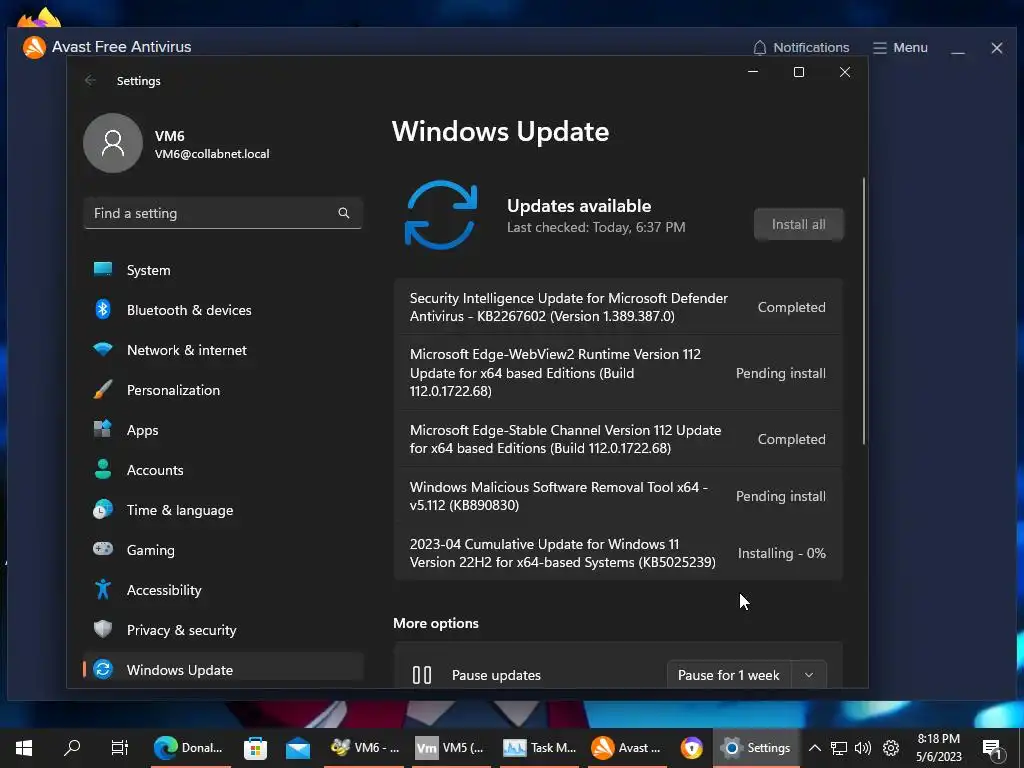Click the More options heading
The width and height of the screenshot is (1024, 768).
(436, 623)
